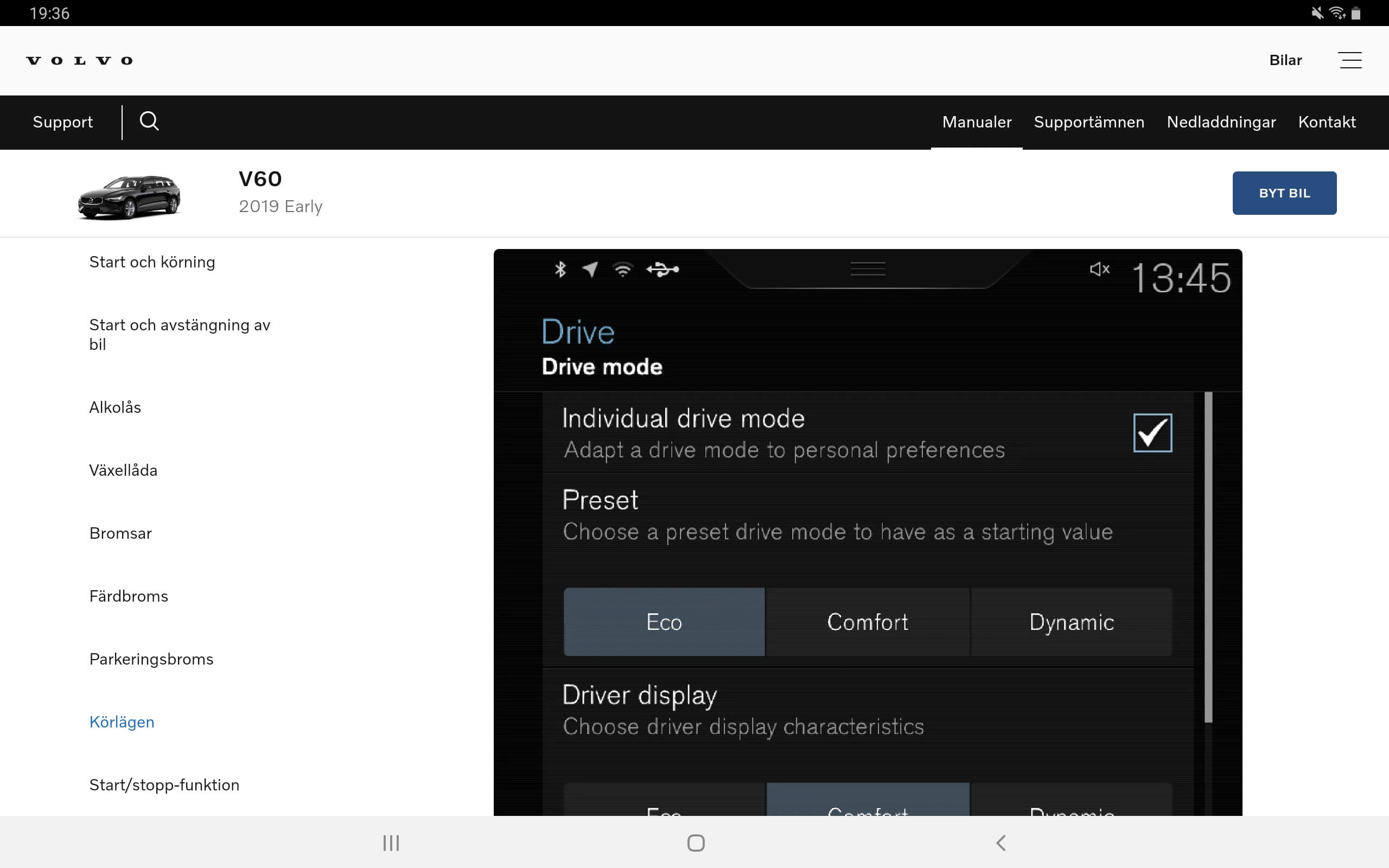This screenshot has width=1389, height=868.
Task: Open the Växellåda topic
Action: pos(123,470)
